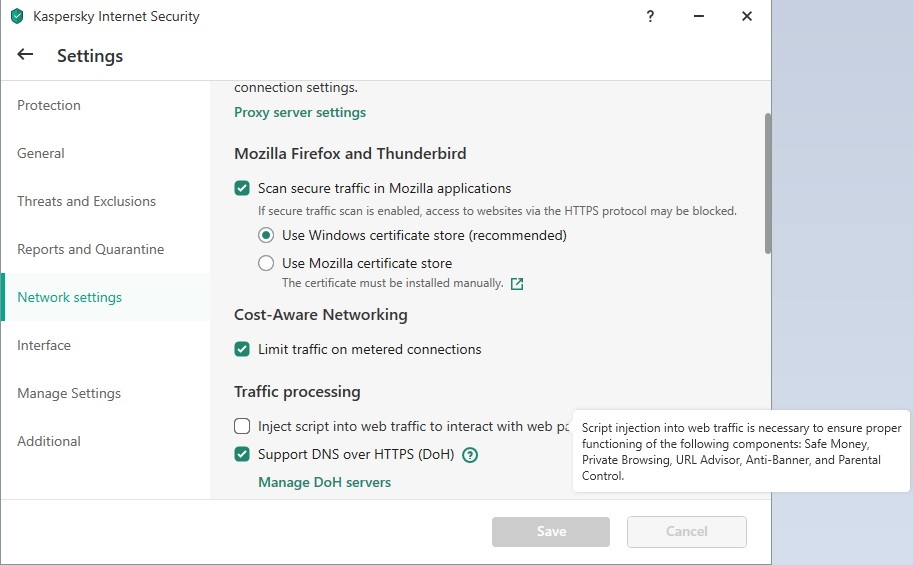Screen dimensions: 913x565
Task: Select Use Mozilla certificate store option
Action: 266,264
